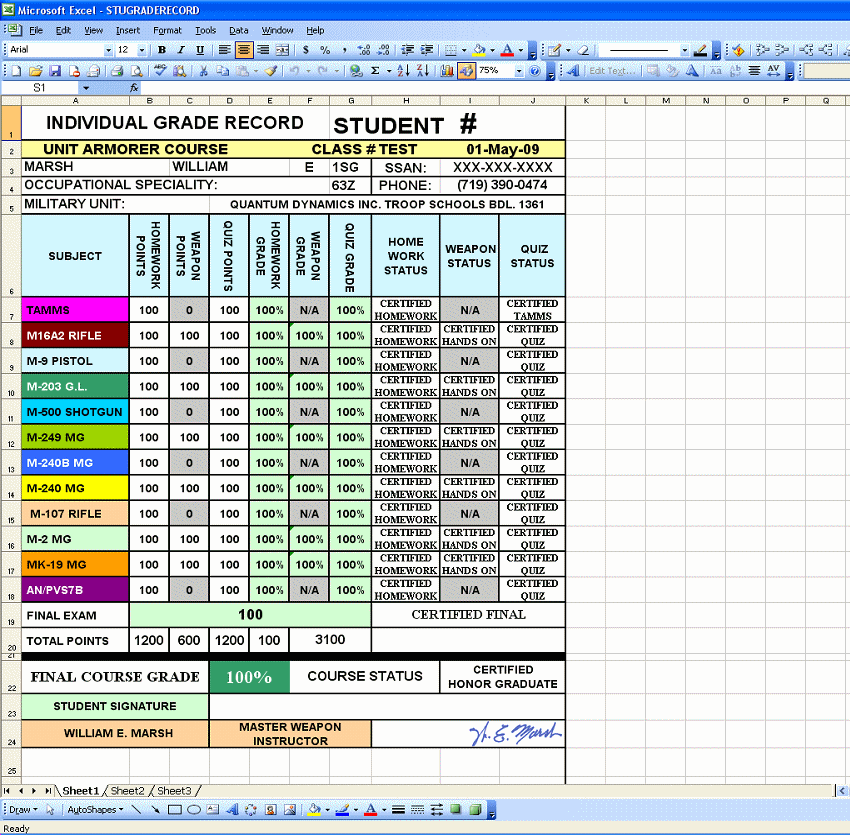Open the File menu
This screenshot has height=835, width=850.
pos(36,30)
